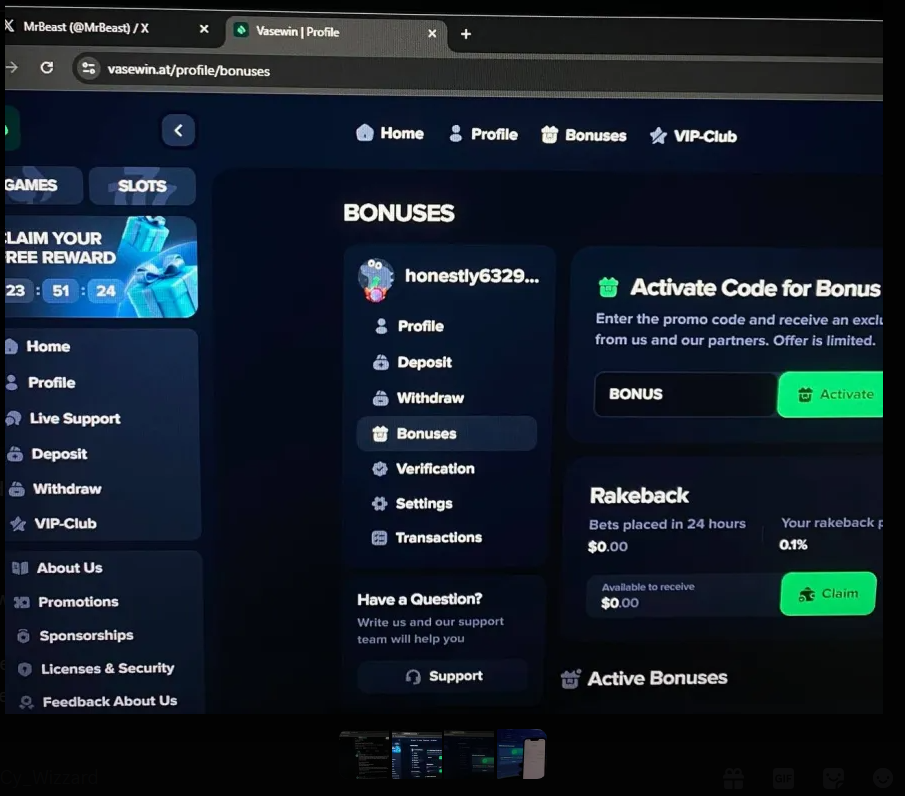The height and width of the screenshot is (796, 905).
Task: Click the Profile person icon in account menu
Action: point(381,326)
